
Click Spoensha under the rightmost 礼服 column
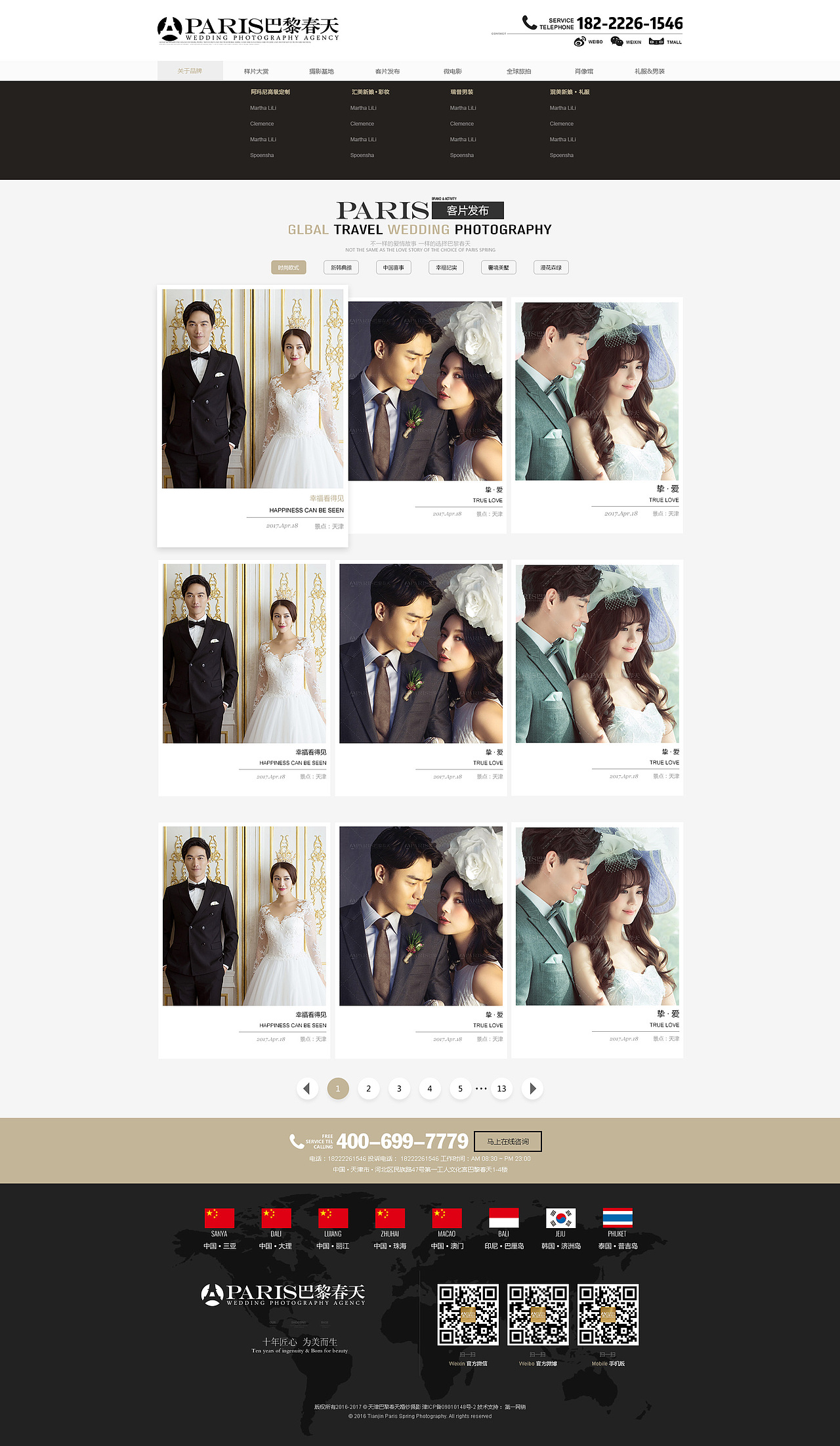562,155
